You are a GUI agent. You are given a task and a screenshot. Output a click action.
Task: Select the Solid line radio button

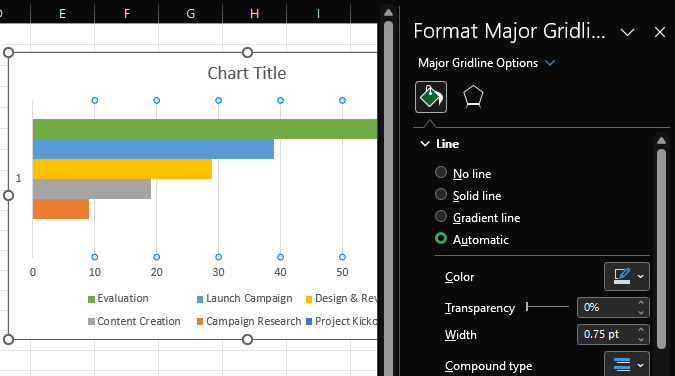click(441, 194)
